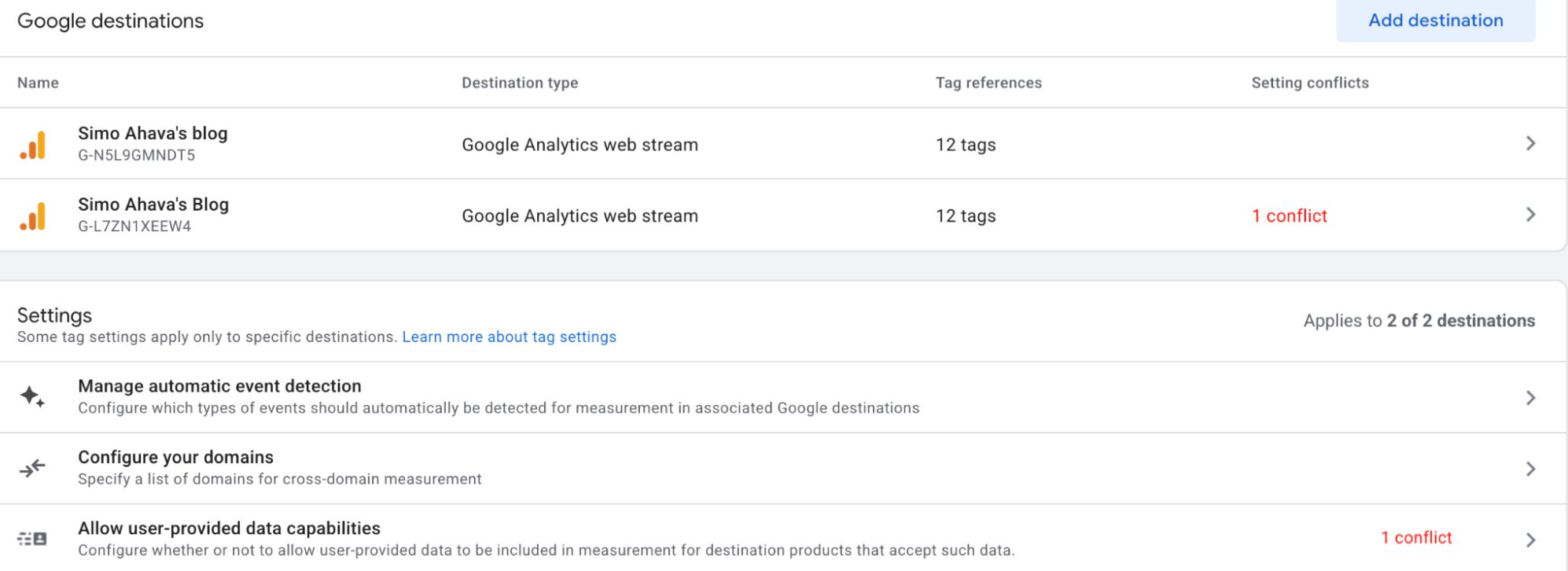Click the user-provided data capabilities icon

32,539
